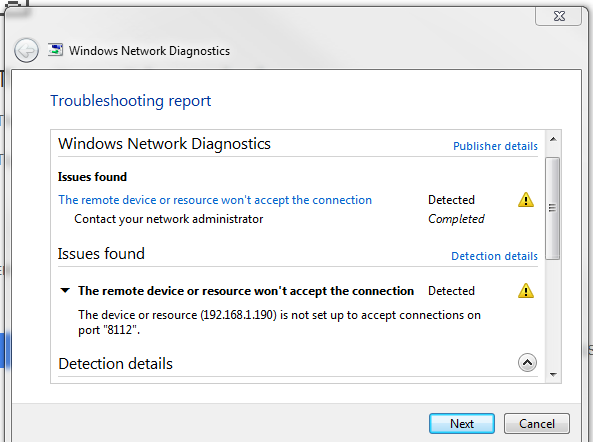The height and width of the screenshot is (442, 593).
Task: Go back with the round arrow button
Action: pyautogui.click(x=26, y=50)
